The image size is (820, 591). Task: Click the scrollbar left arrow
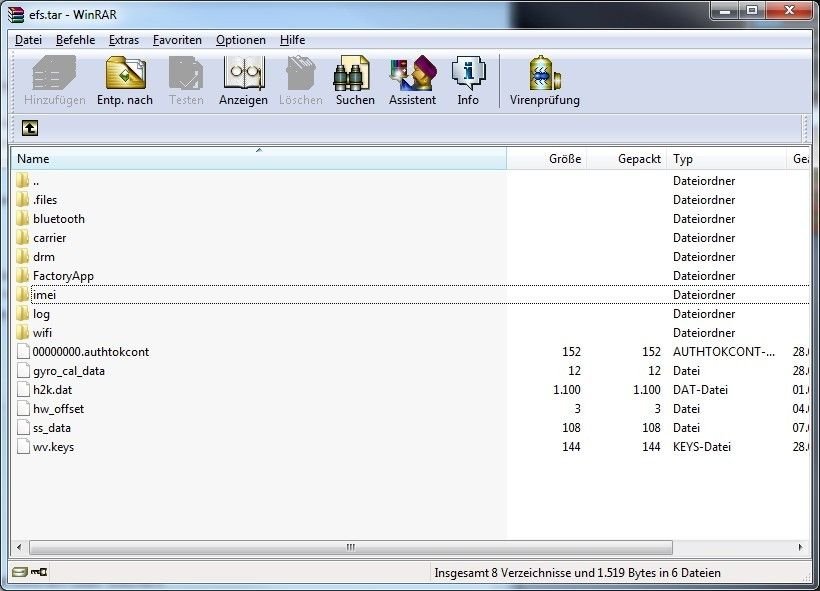click(19, 548)
